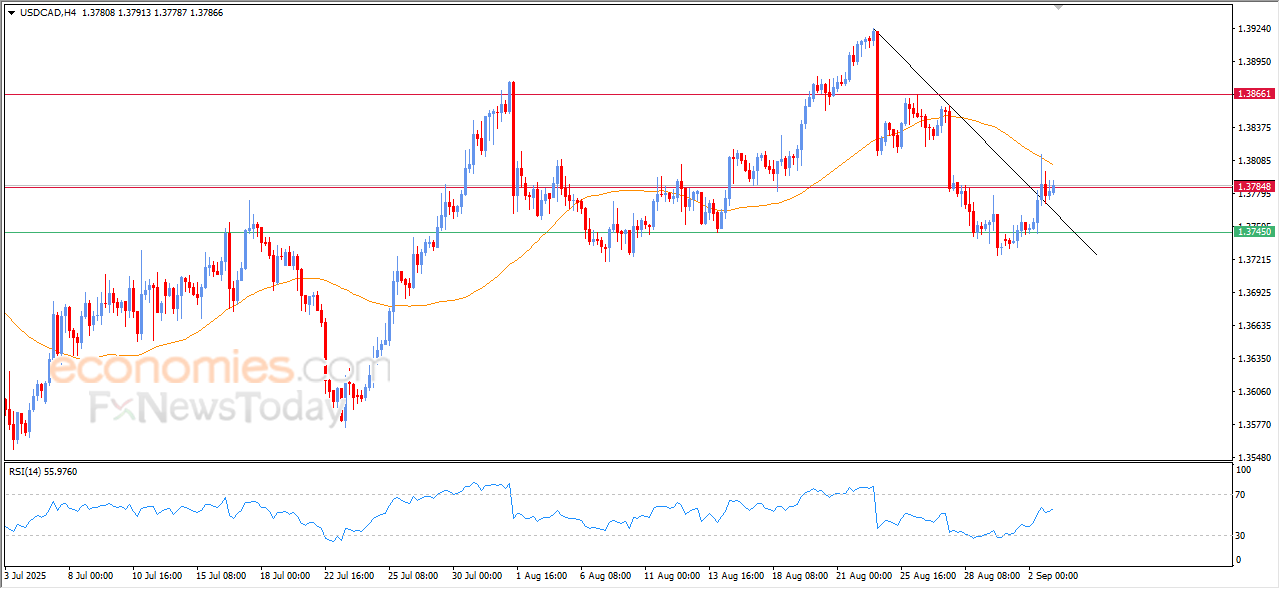Select the green 1.37450 price tag
This screenshot has width=1280, height=589.
coord(1254,231)
